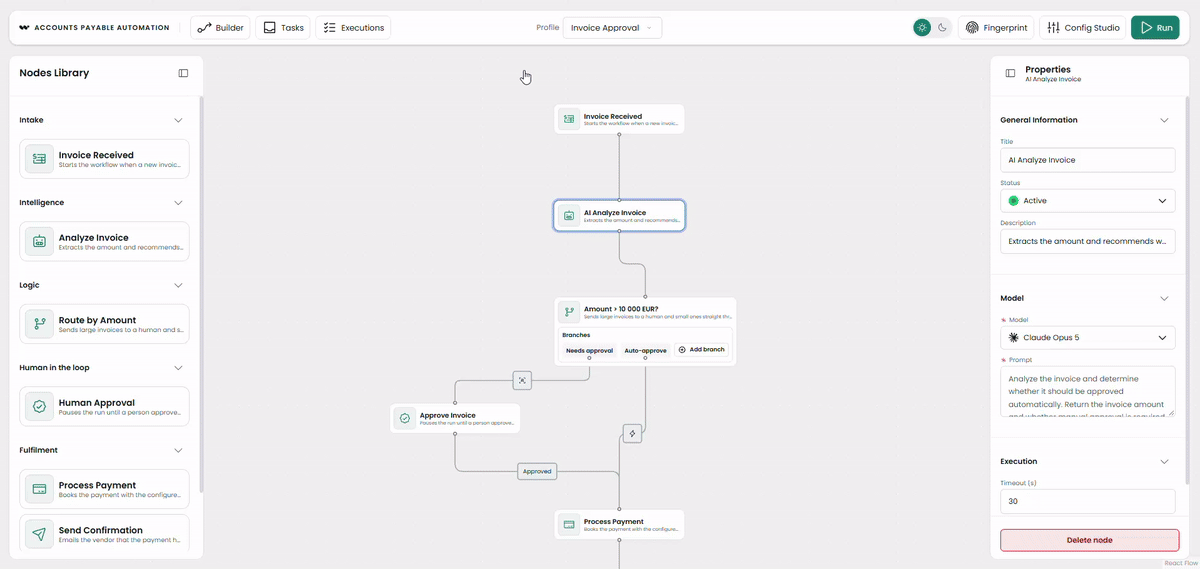
Task: Click the Branches label in router node
Action: click(576, 335)
